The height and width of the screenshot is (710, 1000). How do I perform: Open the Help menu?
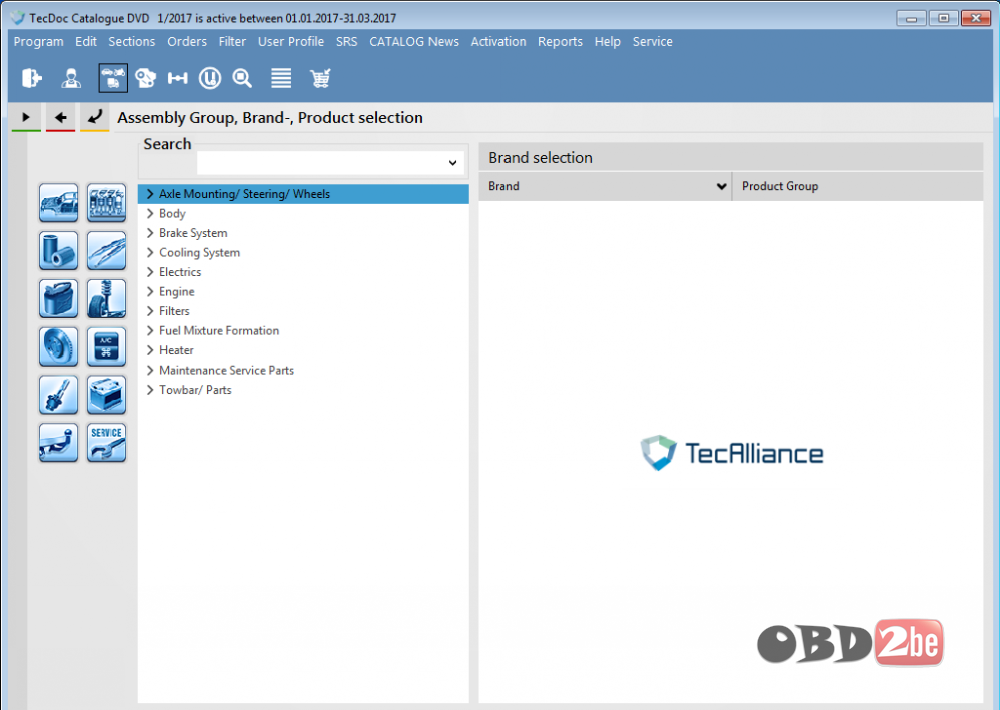[x=607, y=41]
